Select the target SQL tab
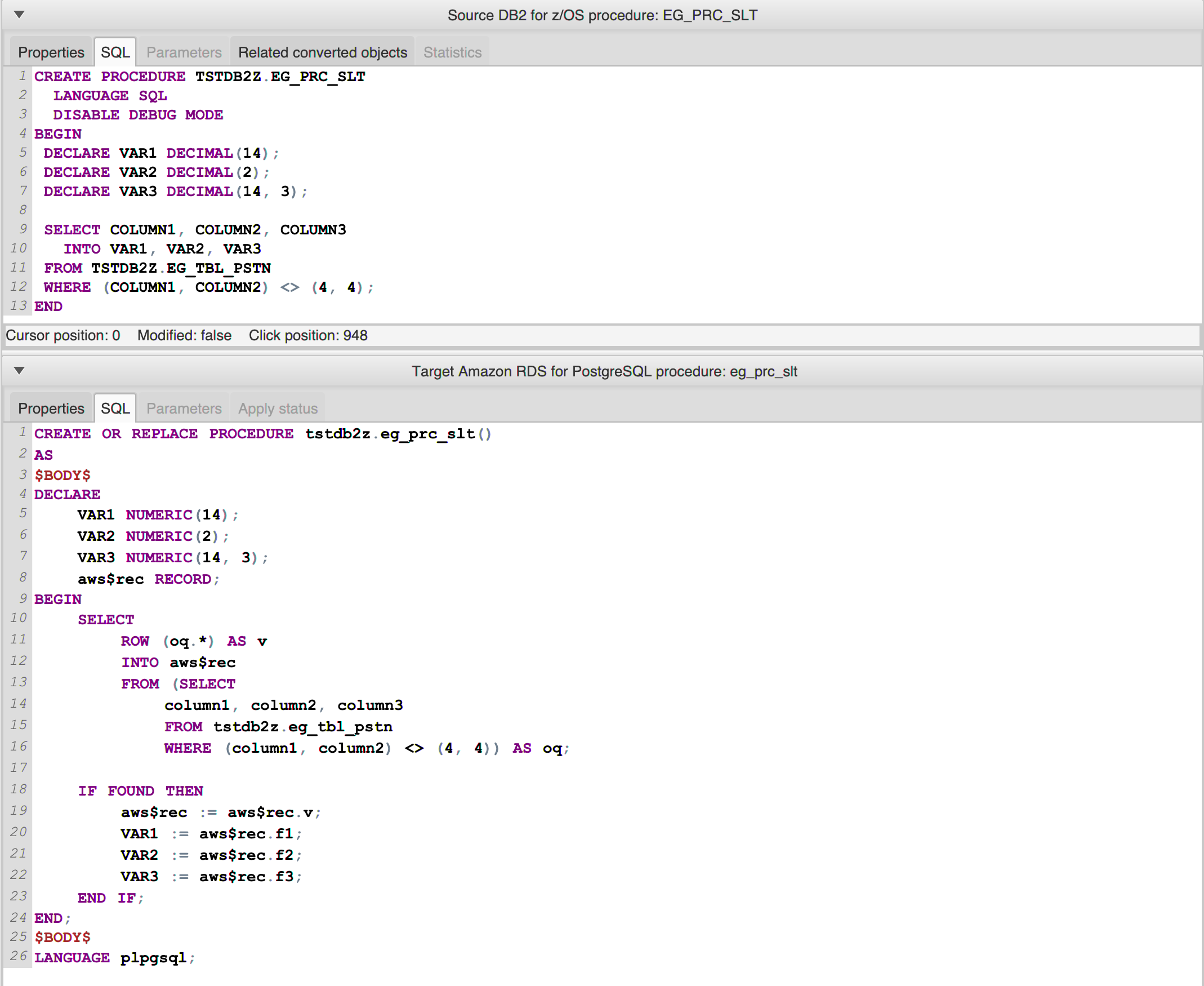1204x986 pixels. (115, 408)
